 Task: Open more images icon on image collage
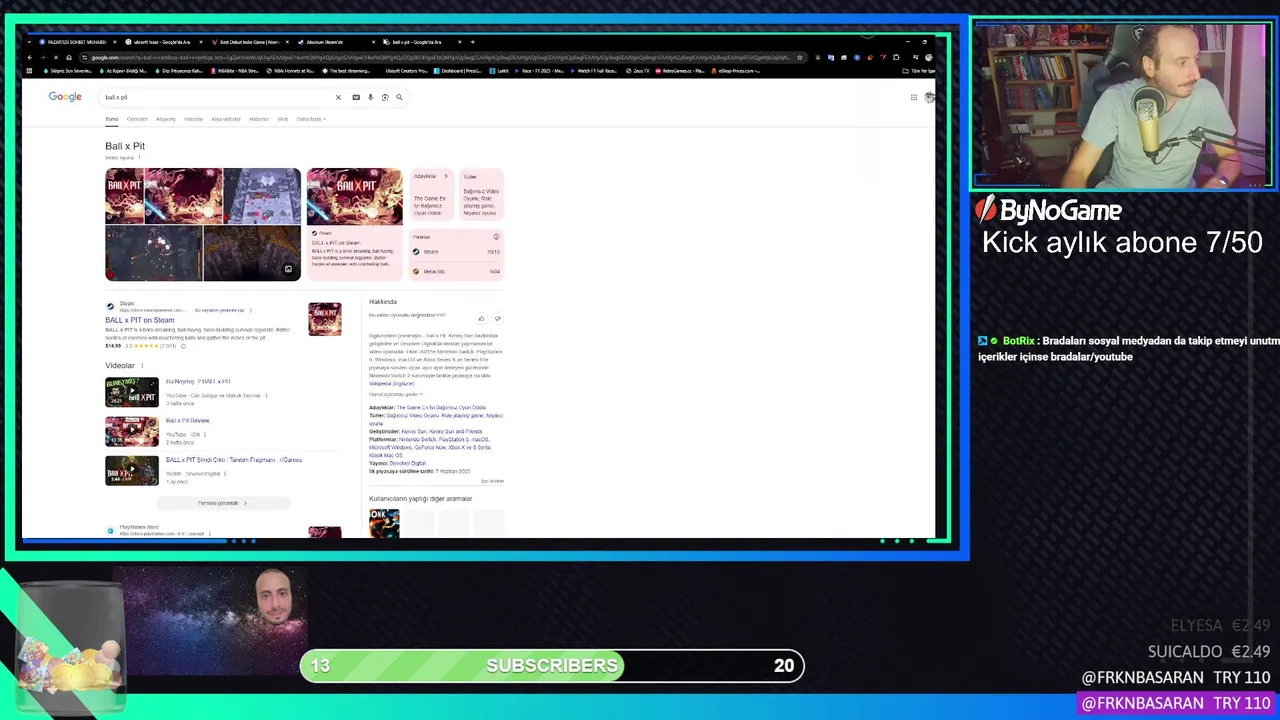[288, 269]
